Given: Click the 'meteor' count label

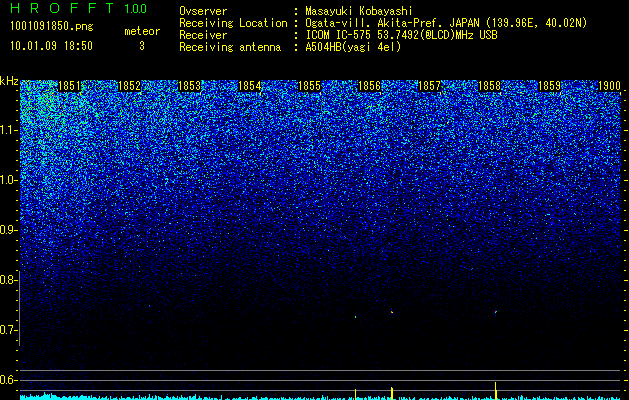Looking at the screenshot, I should 142,31.
